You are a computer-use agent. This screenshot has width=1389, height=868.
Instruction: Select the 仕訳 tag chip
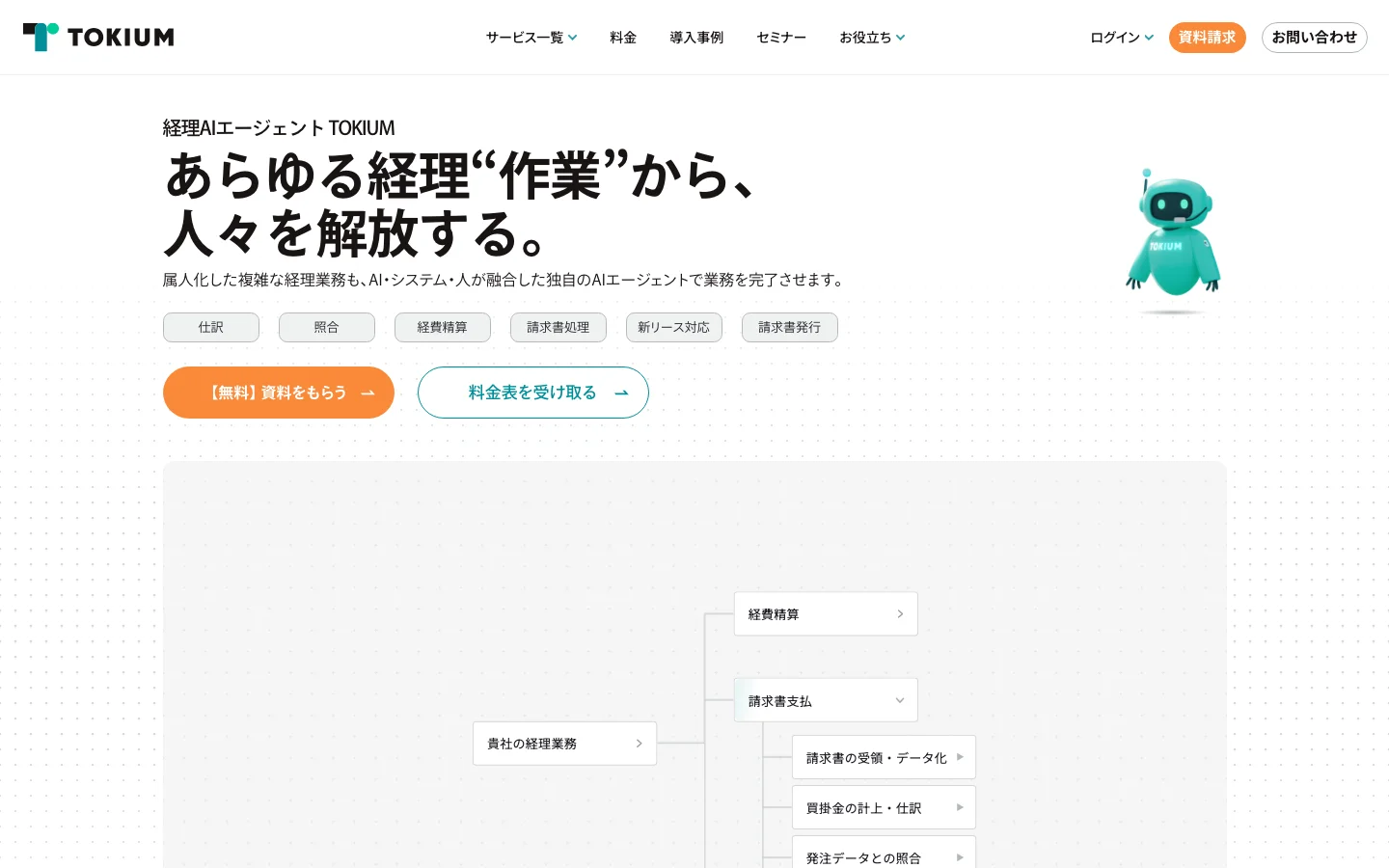pos(211,327)
